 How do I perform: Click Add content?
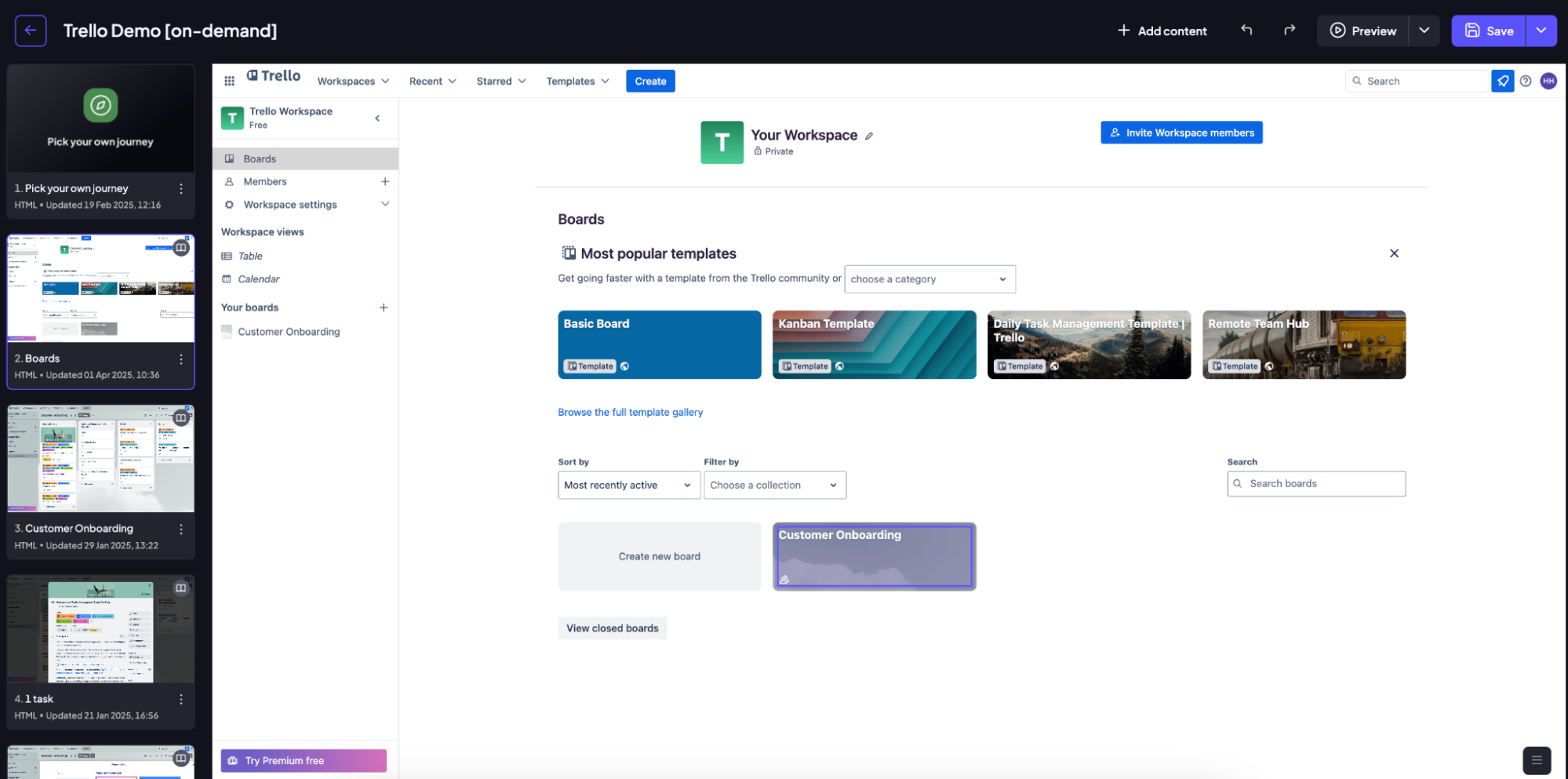pyautogui.click(x=1162, y=31)
